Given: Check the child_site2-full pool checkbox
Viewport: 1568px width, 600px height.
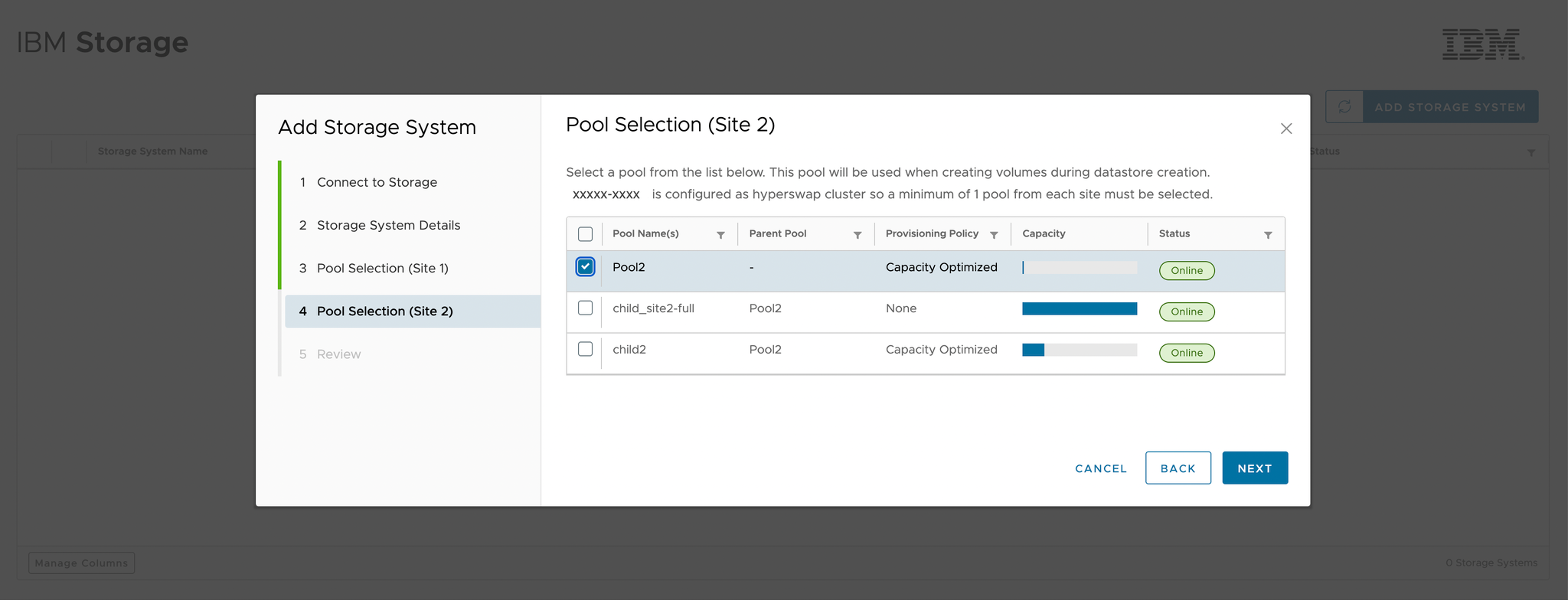Looking at the screenshot, I should click(585, 308).
